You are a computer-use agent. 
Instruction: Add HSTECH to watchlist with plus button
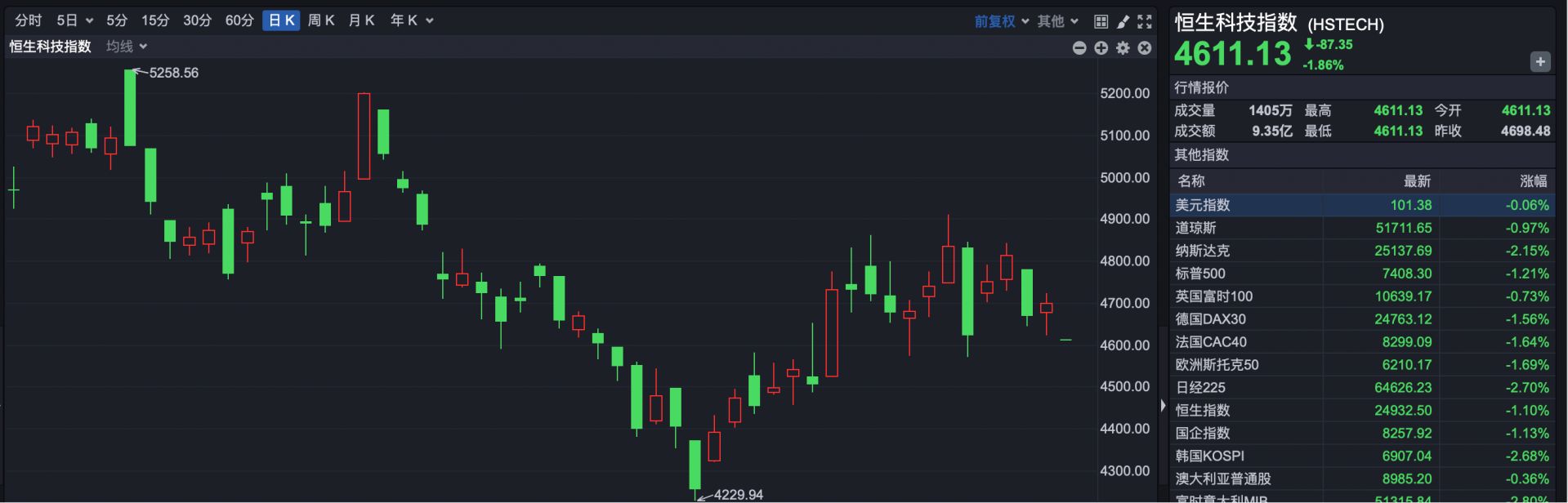pos(1540,61)
